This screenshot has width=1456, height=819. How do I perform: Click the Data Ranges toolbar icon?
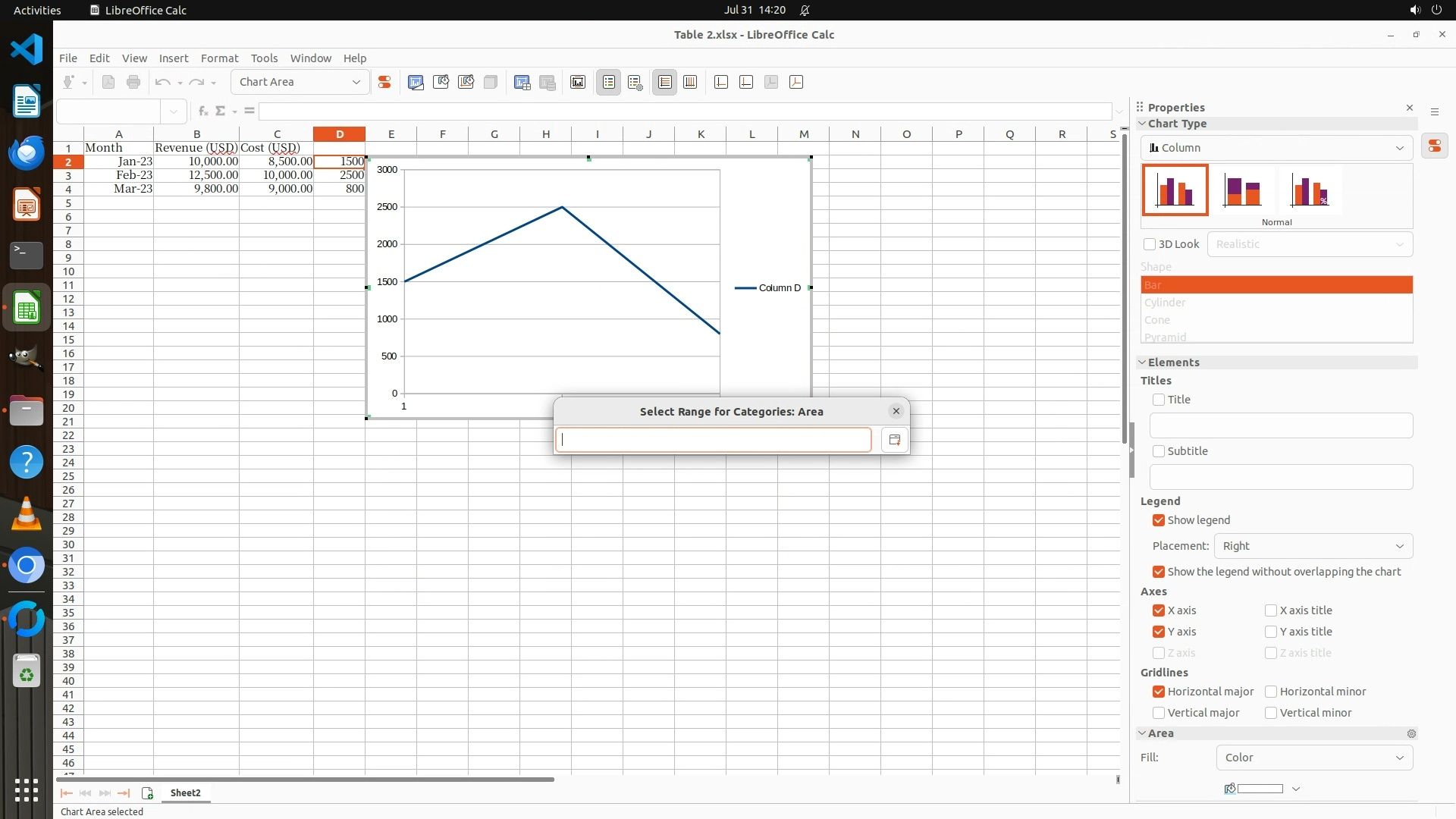point(522,83)
